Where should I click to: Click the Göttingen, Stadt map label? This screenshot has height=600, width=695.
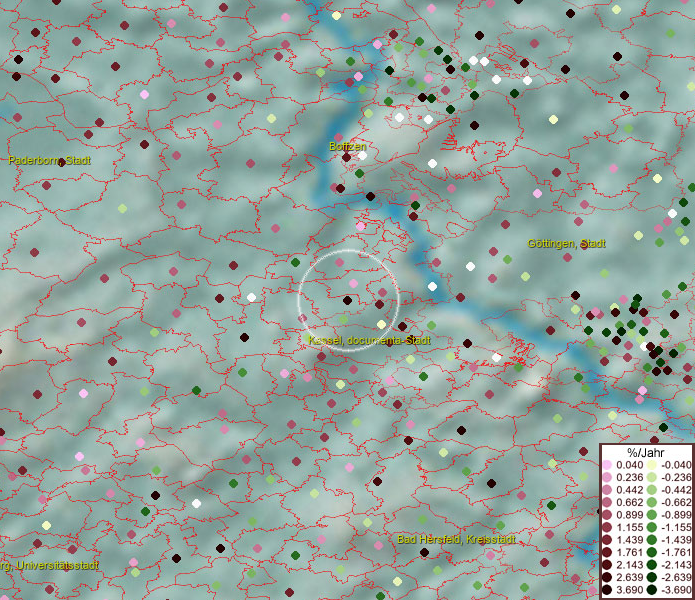tap(566, 243)
